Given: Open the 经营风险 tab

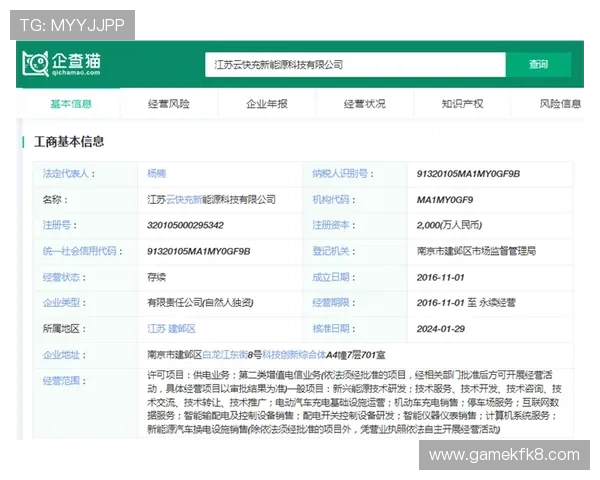Looking at the screenshot, I should click(169, 104).
